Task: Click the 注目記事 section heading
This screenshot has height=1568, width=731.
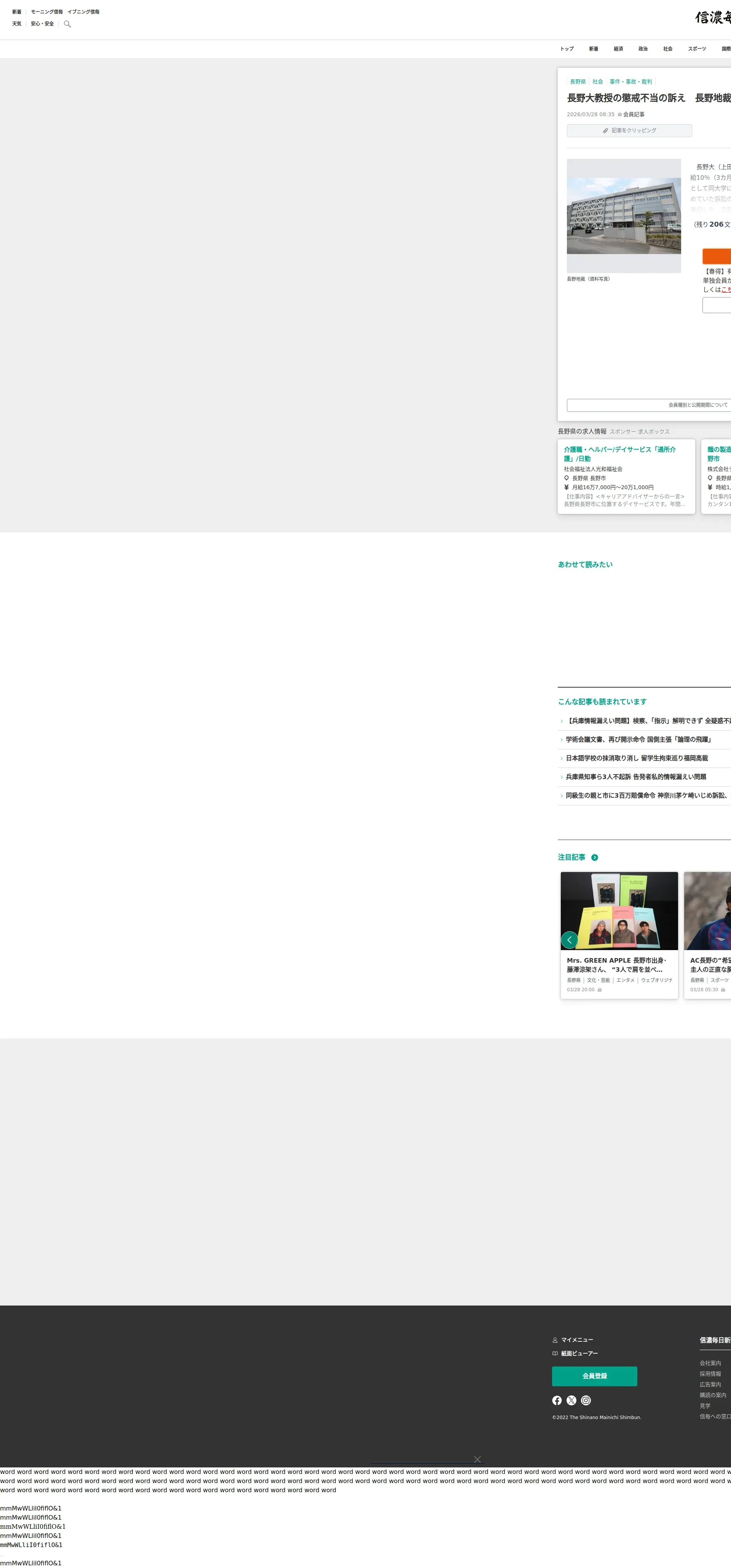Action: click(x=571, y=858)
